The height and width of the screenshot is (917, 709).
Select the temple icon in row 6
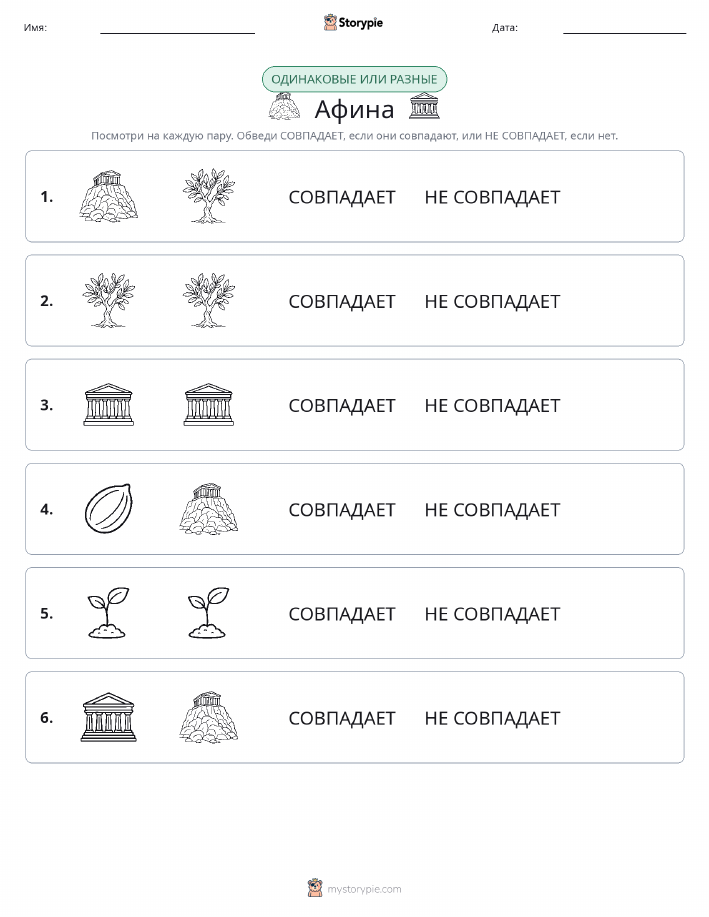[109, 717]
